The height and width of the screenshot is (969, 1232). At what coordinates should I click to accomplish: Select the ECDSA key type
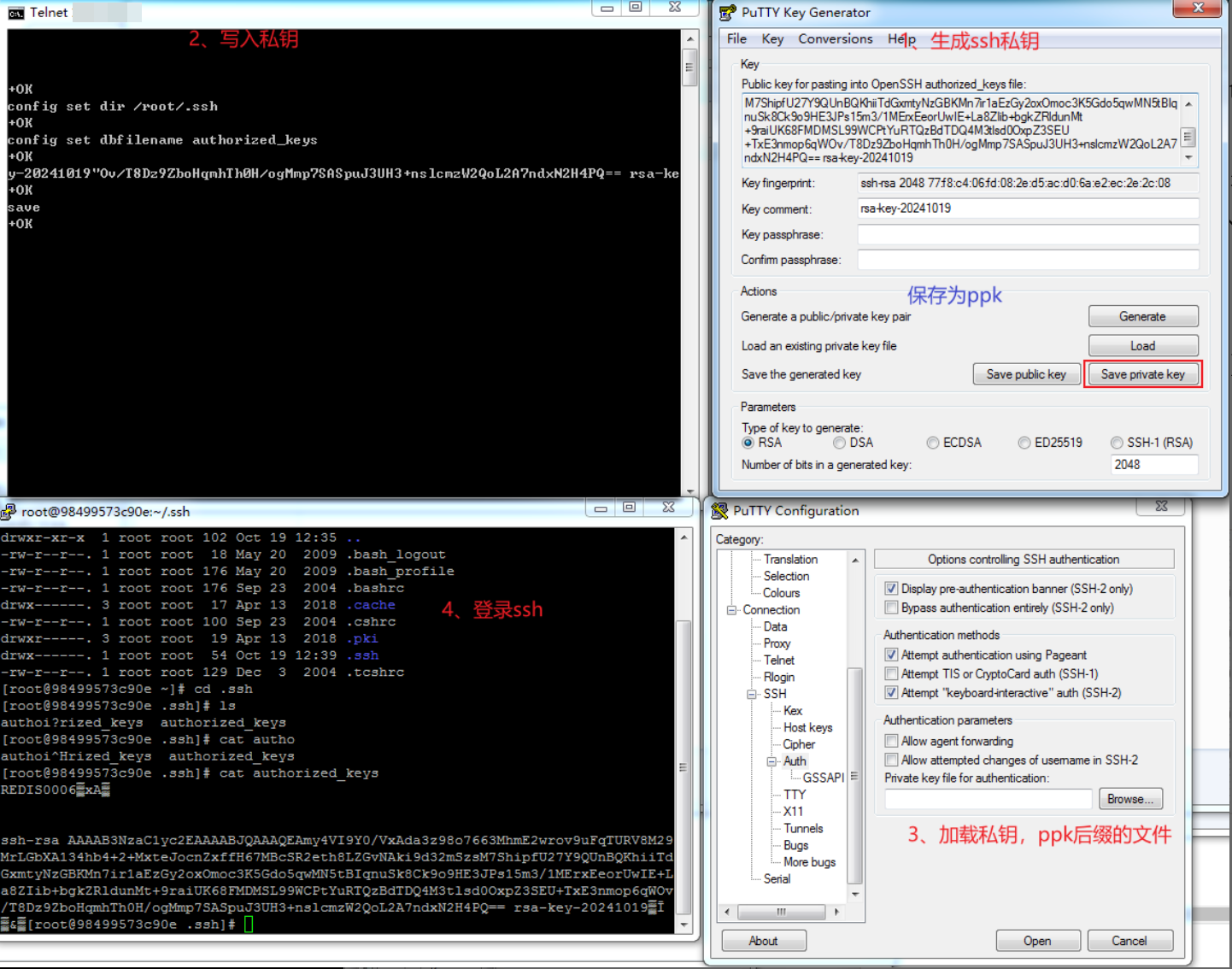tap(933, 443)
